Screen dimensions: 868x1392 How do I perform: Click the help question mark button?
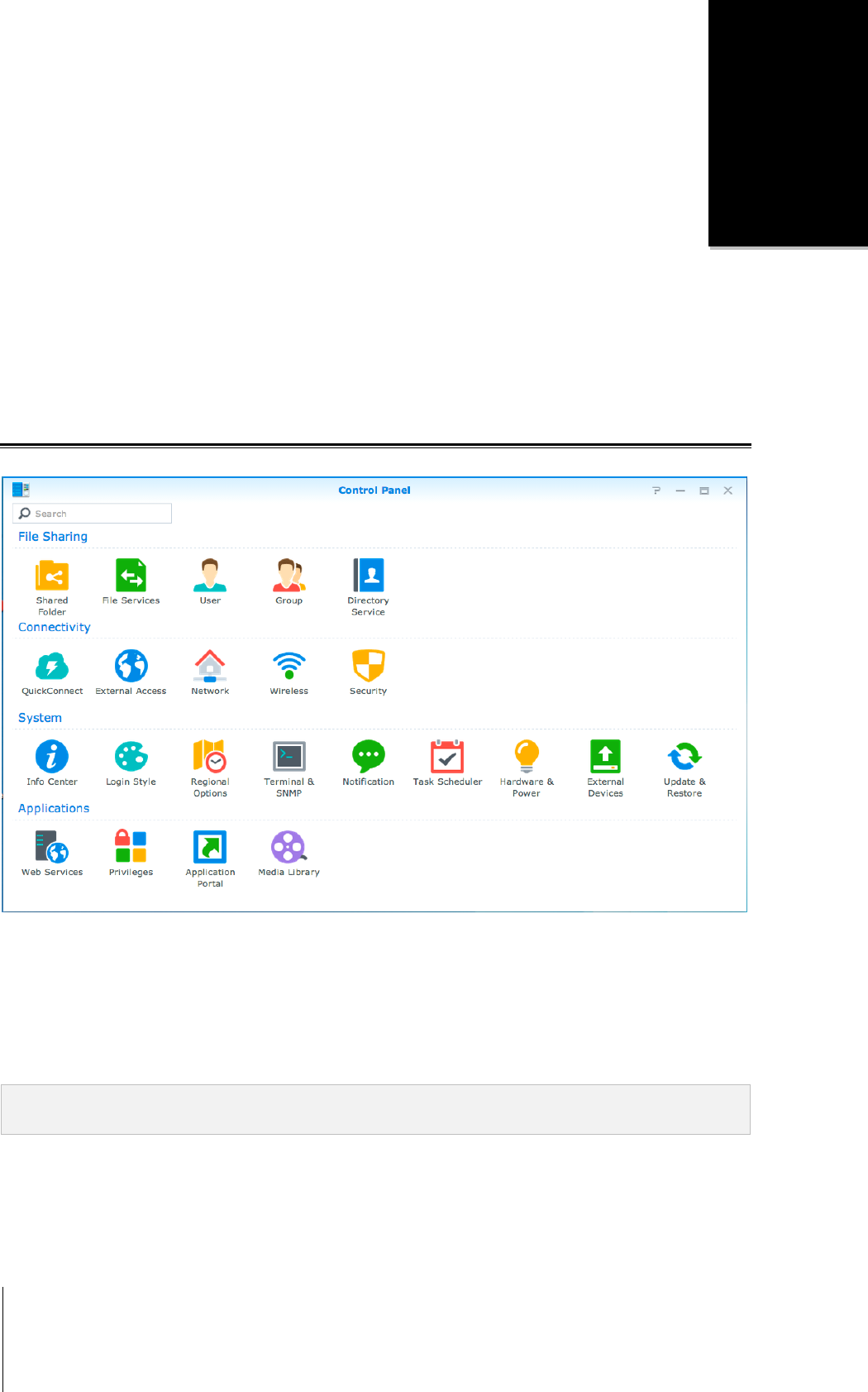tap(656, 490)
